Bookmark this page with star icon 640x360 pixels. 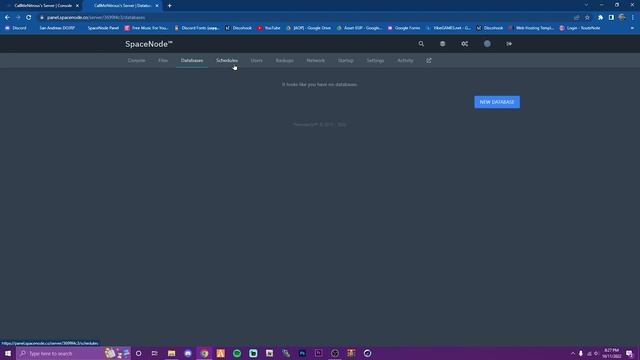tap(587, 18)
